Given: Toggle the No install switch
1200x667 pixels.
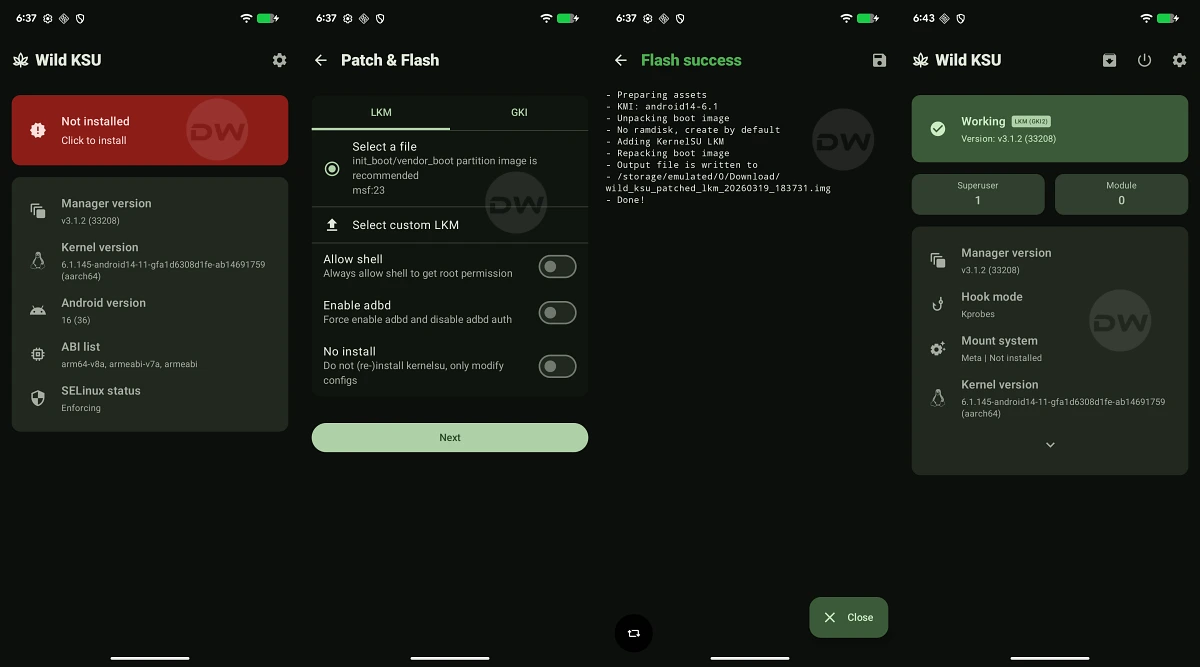Looking at the screenshot, I should coord(557,366).
